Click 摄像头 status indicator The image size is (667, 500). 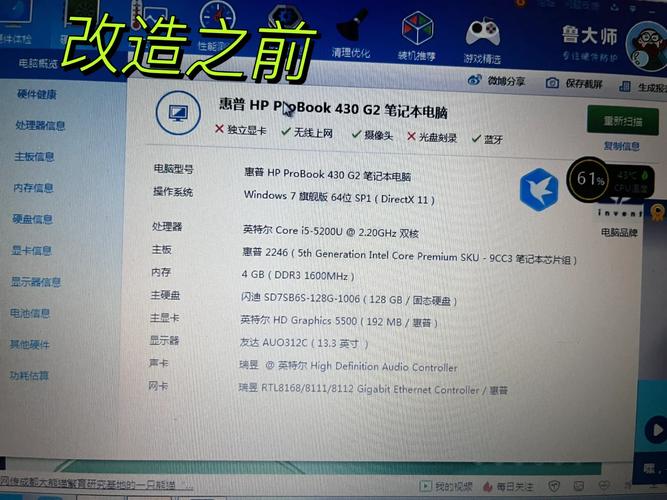click(372, 135)
